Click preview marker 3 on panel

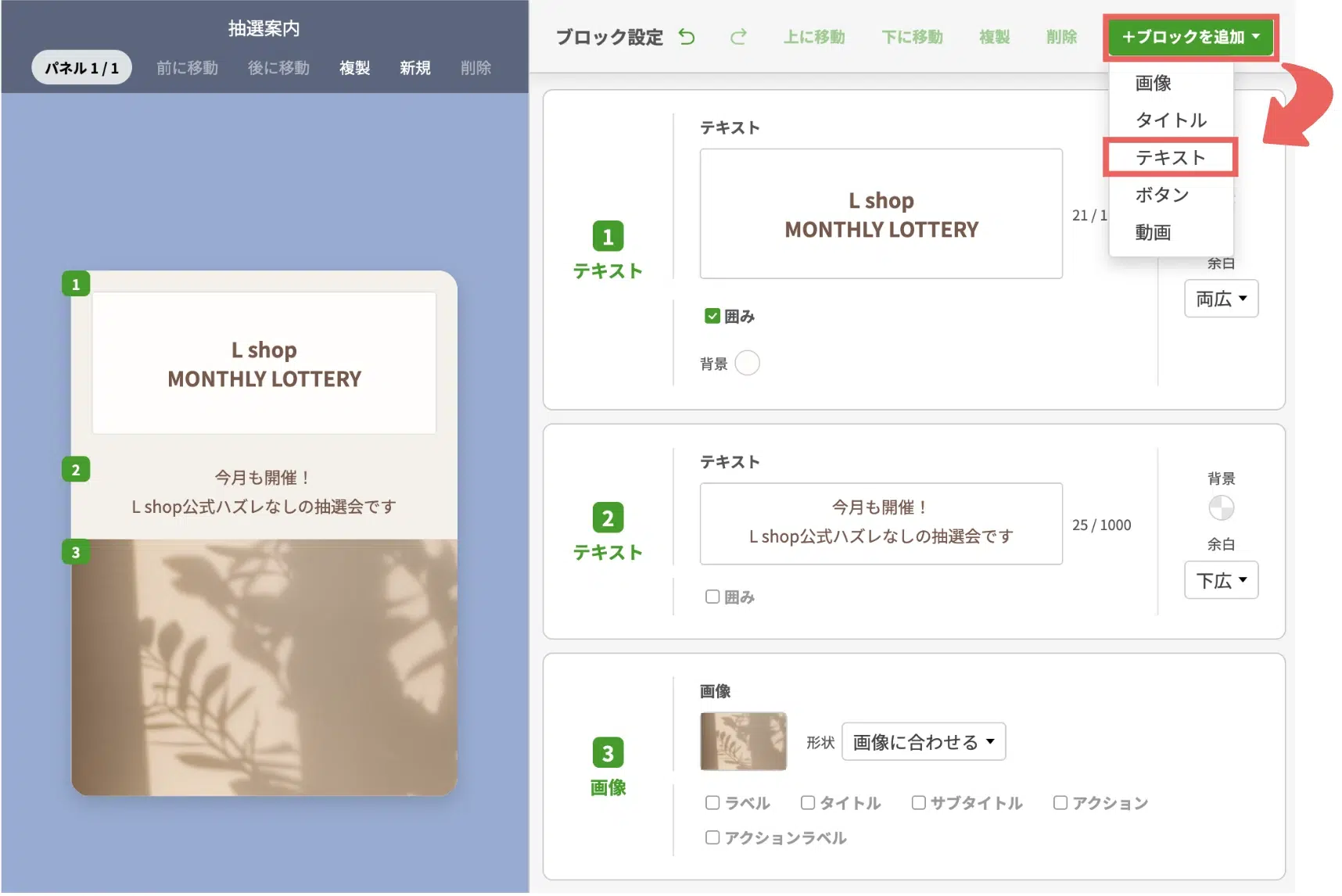(76, 552)
